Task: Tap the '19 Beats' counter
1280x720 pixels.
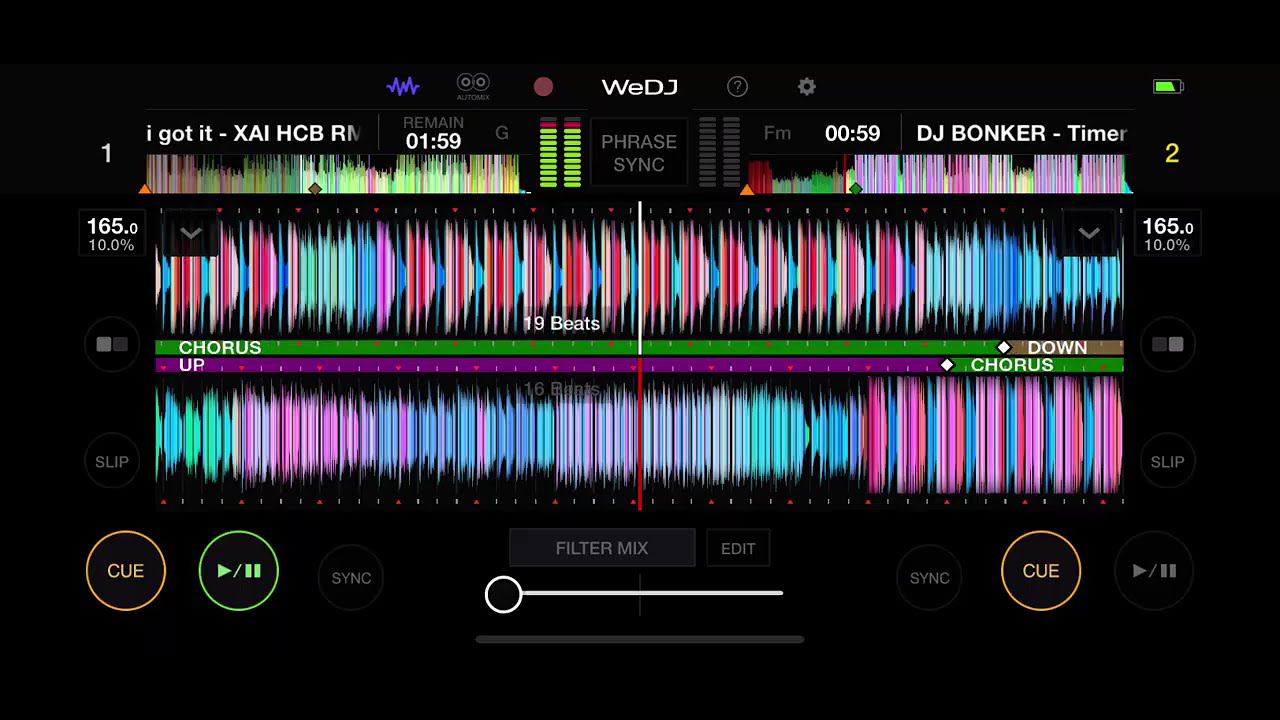Action: coord(562,324)
